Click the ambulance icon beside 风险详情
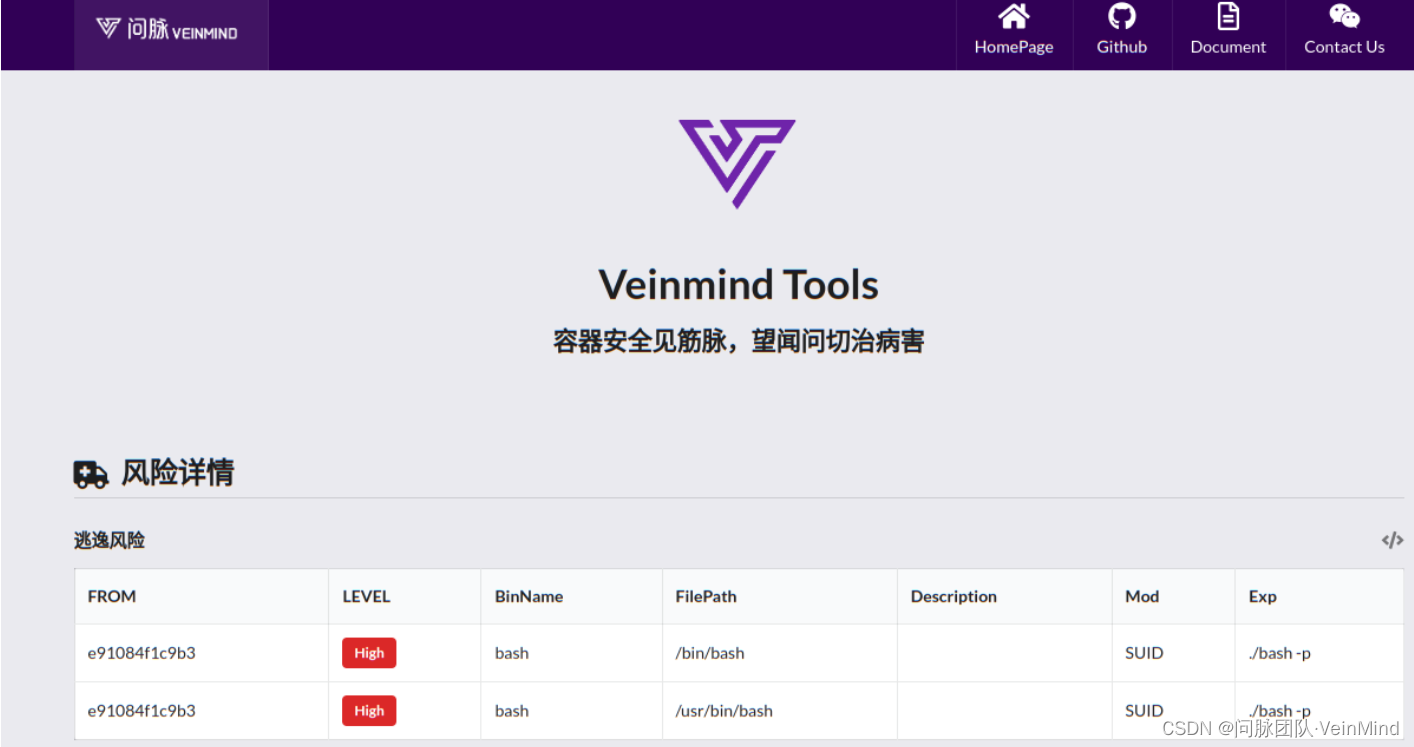1414x747 pixels. click(89, 473)
